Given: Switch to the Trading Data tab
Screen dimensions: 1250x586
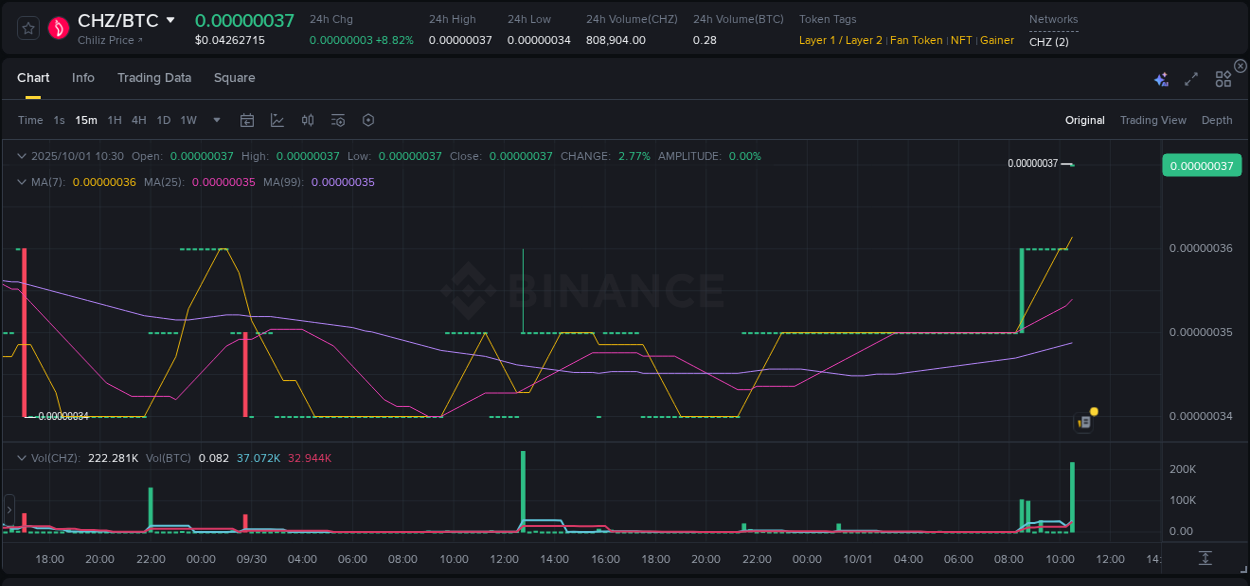Looking at the screenshot, I should click(x=154, y=77).
